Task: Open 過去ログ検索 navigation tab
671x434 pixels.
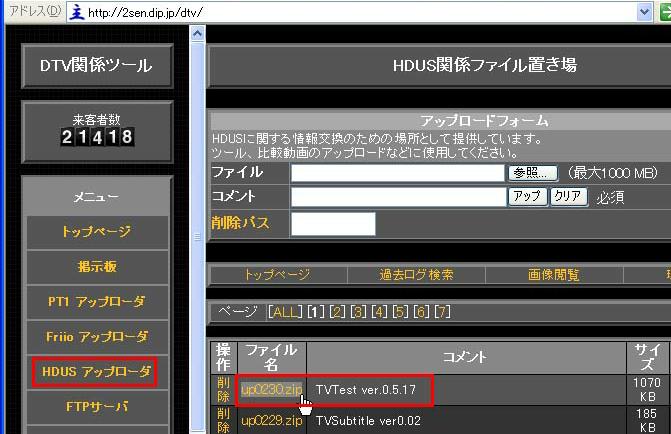Action: point(416,274)
